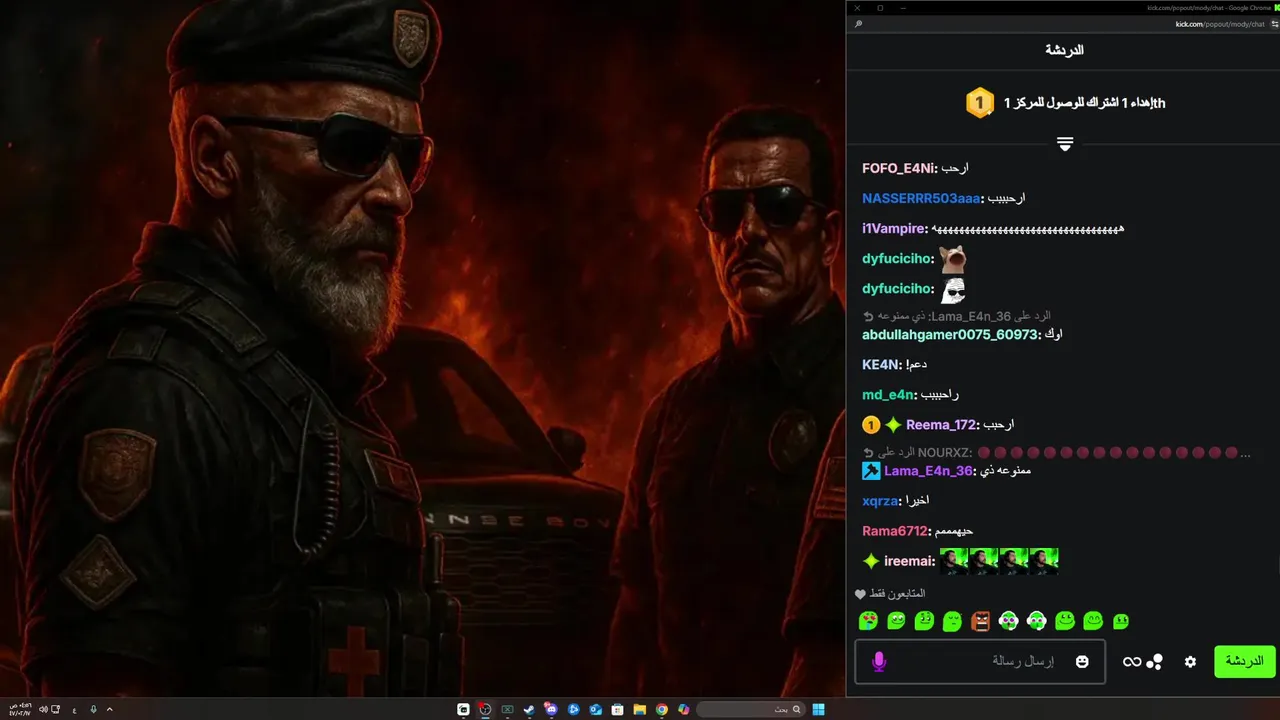Click the i1Vampire username

click(895, 229)
